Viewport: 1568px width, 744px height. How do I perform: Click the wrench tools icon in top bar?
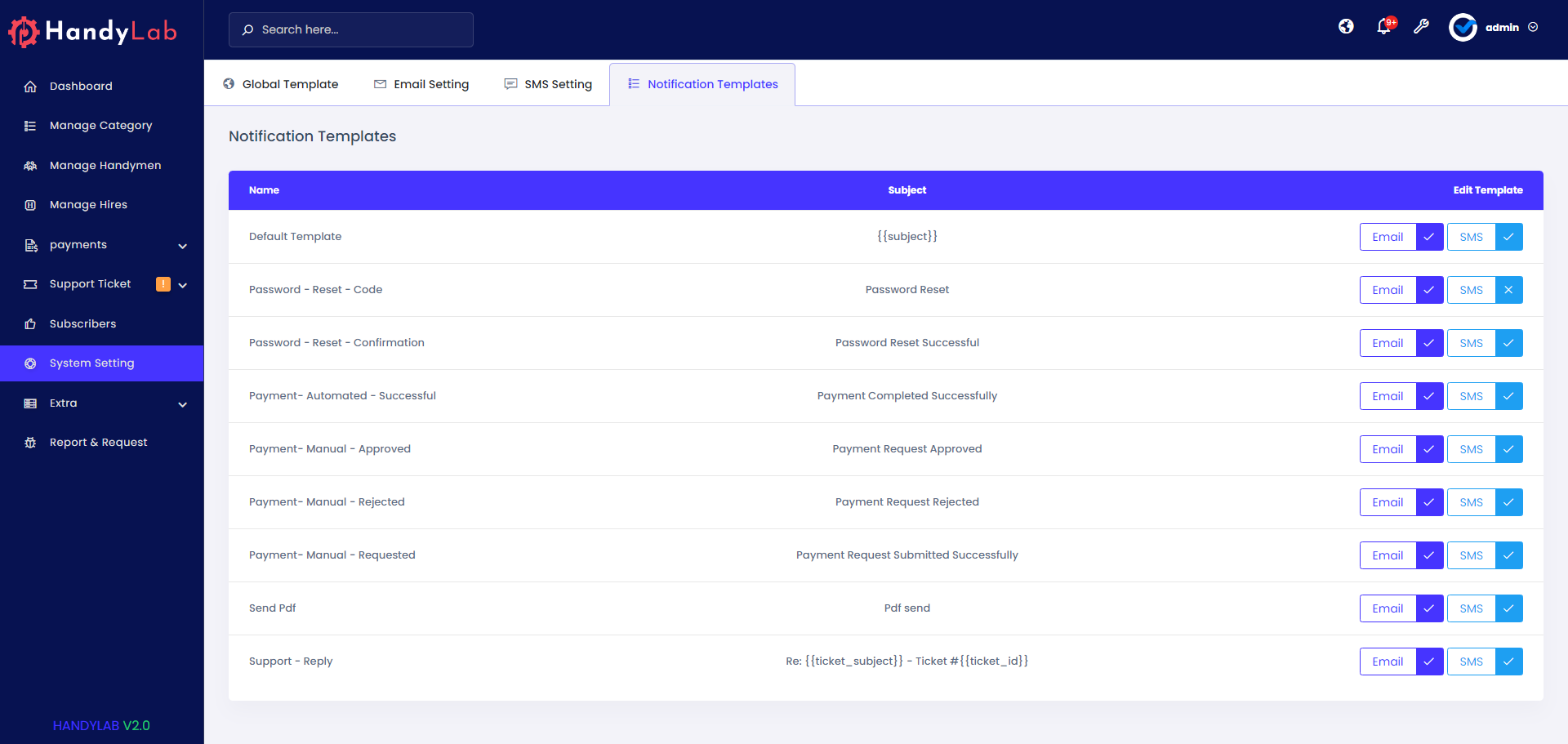click(1422, 27)
